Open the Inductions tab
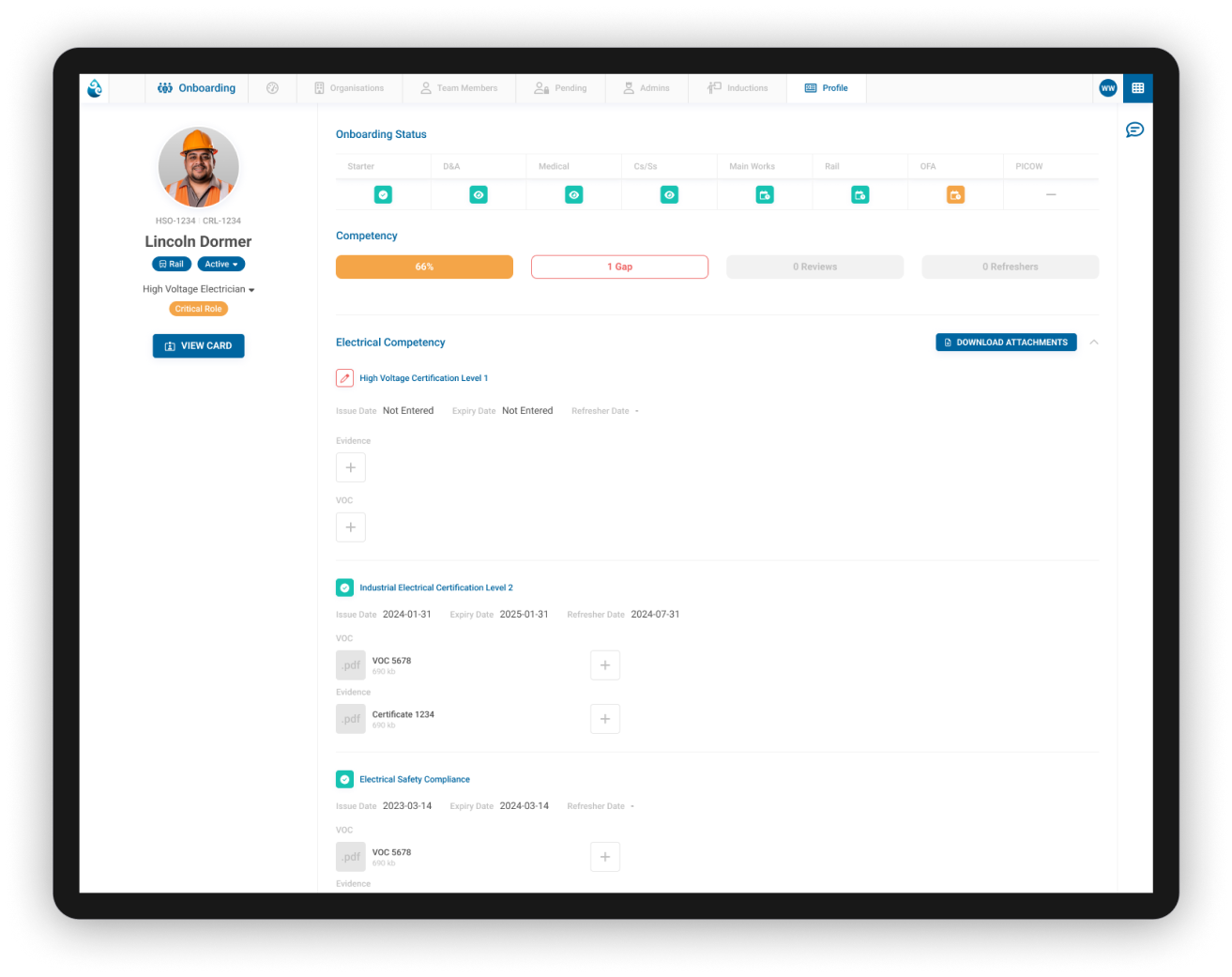The height and width of the screenshot is (977, 1232). coord(738,88)
